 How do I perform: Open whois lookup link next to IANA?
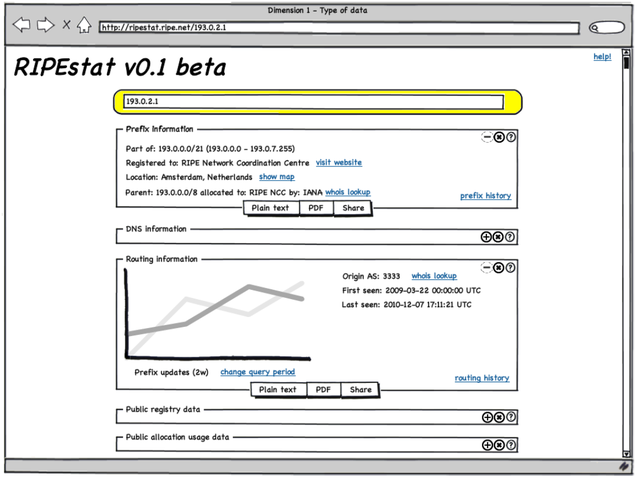click(348, 192)
